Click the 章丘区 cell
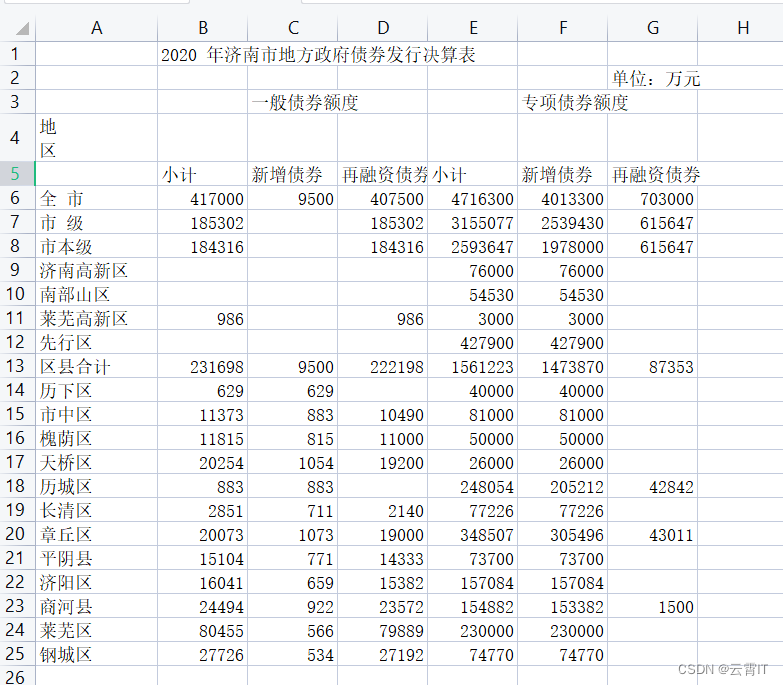This screenshot has width=783, height=685. pyautogui.click(x=96, y=534)
